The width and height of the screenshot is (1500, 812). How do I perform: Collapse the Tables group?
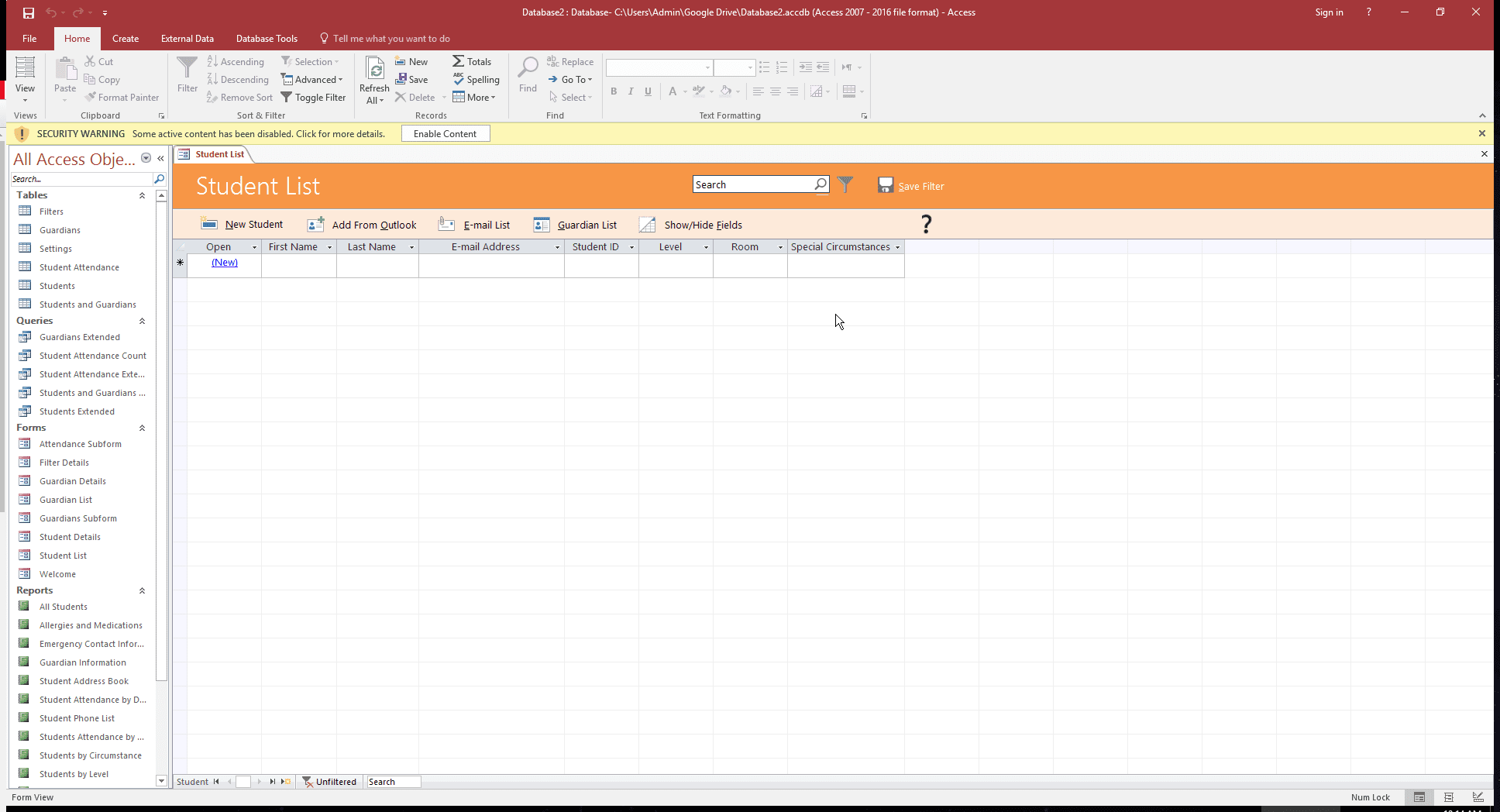coord(142,195)
